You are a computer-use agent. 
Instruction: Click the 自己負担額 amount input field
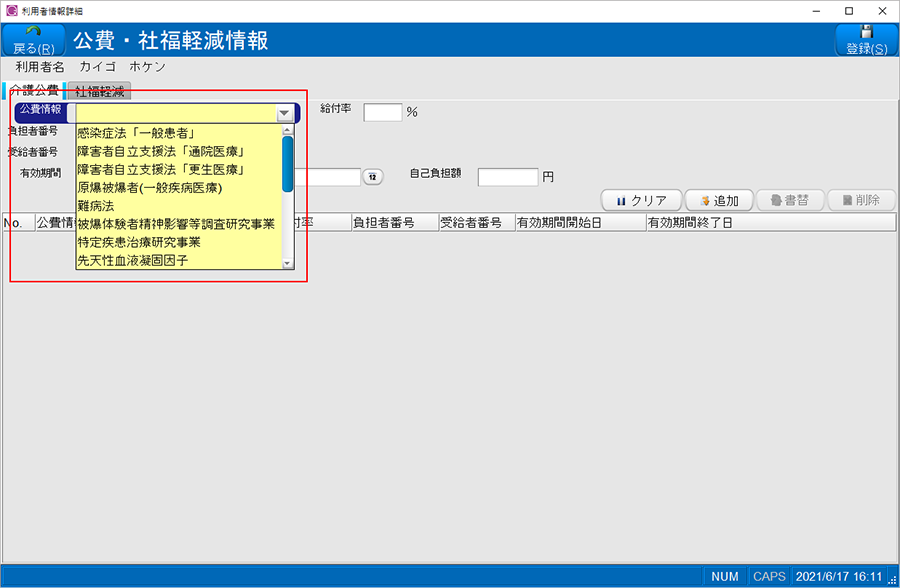[508, 177]
